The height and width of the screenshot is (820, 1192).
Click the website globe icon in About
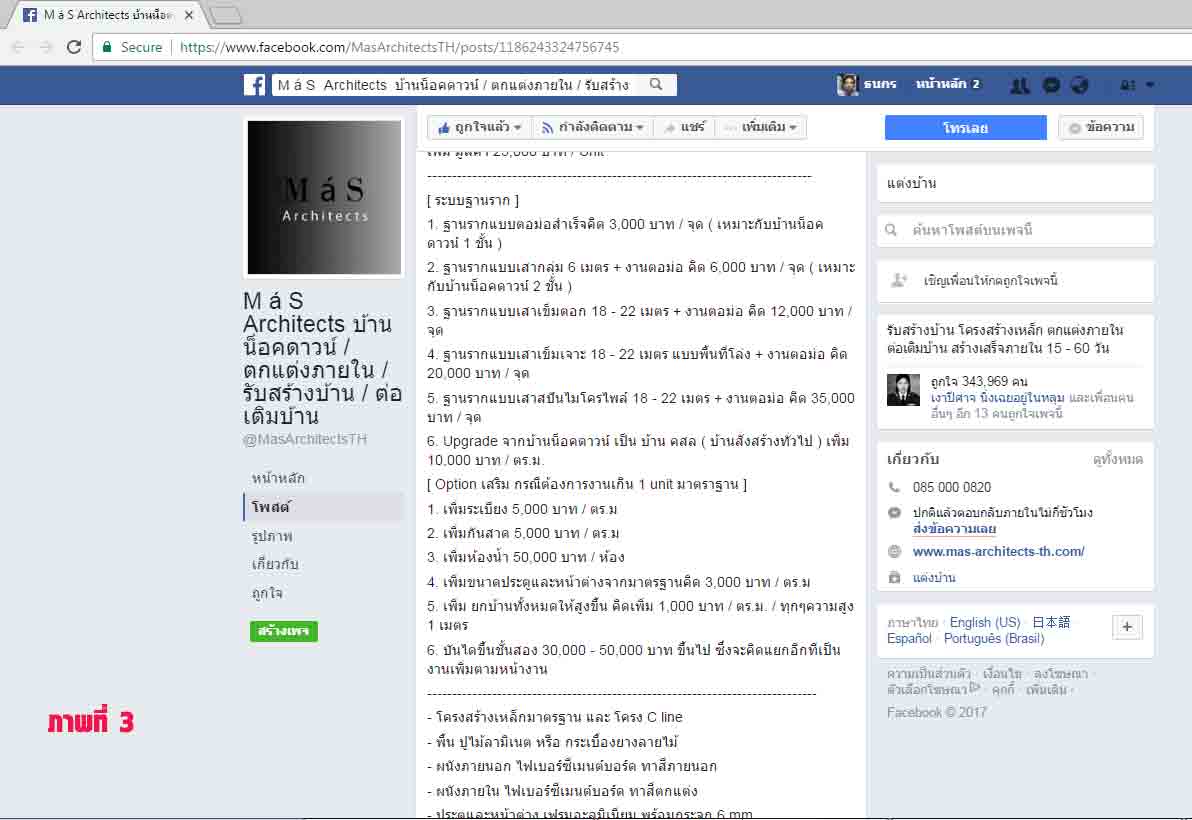tap(895, 552)
